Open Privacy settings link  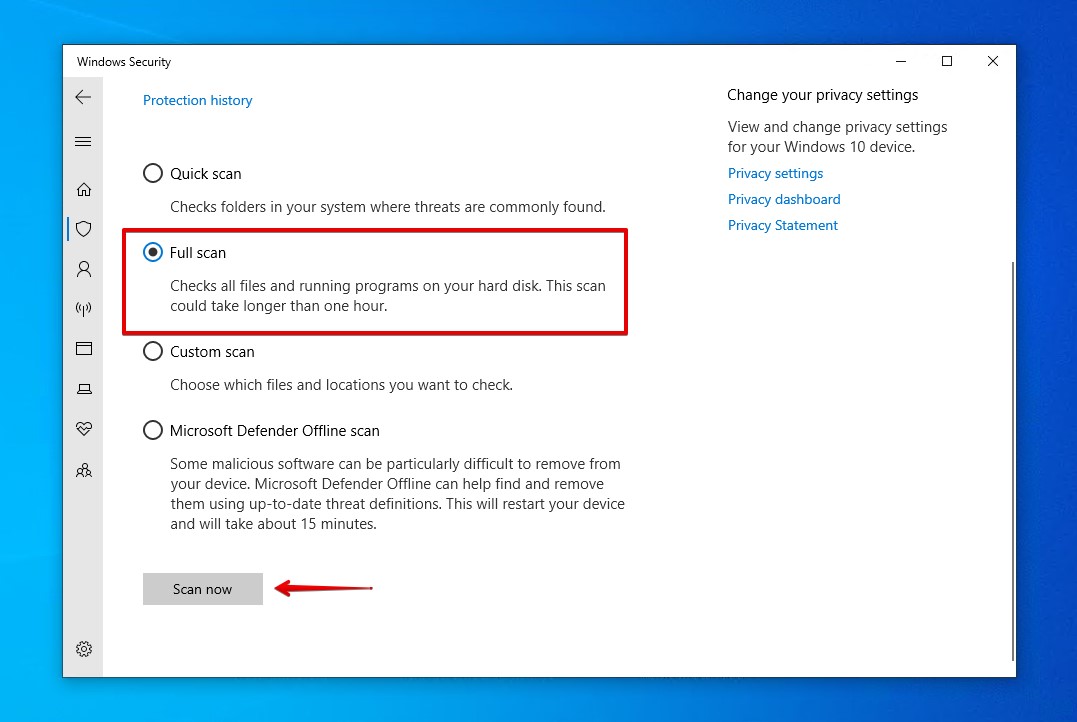click(775, 172)
